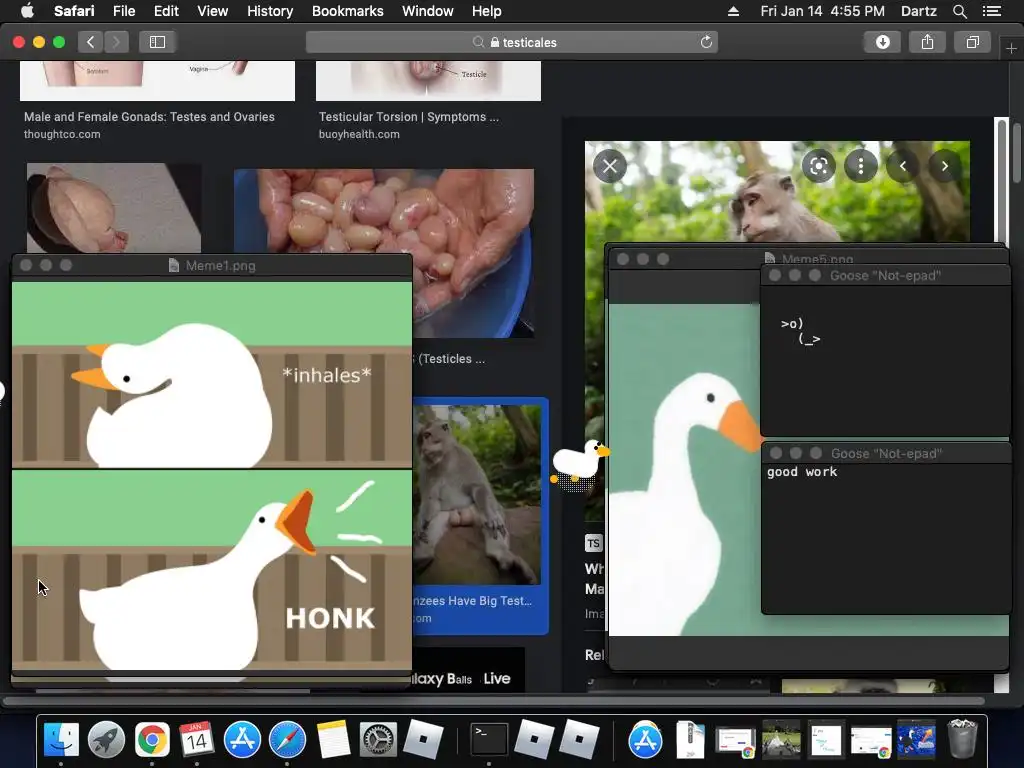The image size is (1024, 768).
Task: Open the Bookmarks menu
Action: click(347, 11)
